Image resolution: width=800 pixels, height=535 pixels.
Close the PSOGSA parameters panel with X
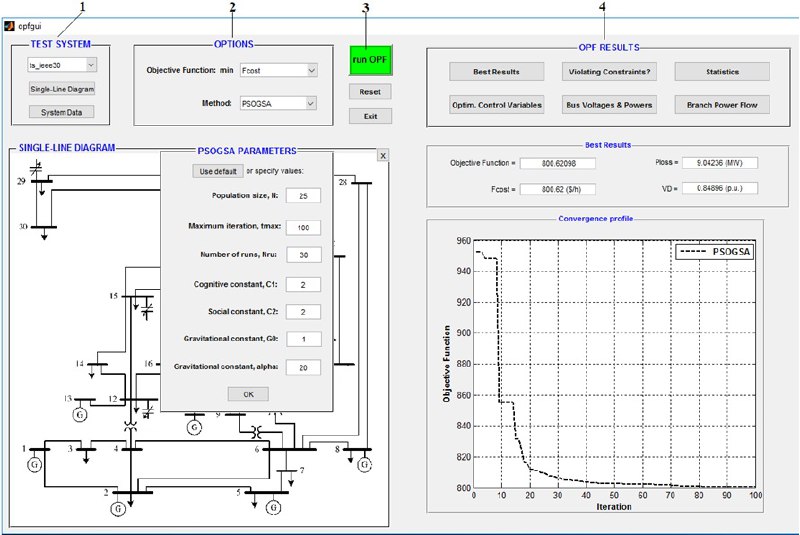pos(383,156)
